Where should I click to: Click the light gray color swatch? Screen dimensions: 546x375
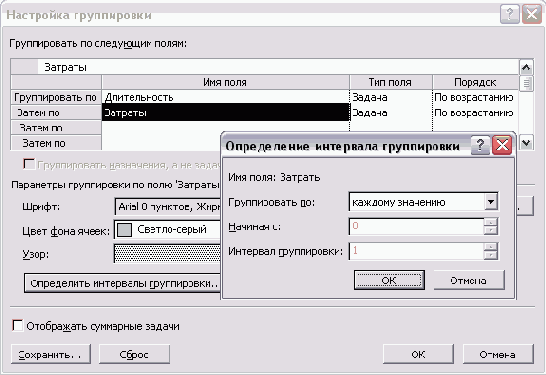[x=125, y=230]
